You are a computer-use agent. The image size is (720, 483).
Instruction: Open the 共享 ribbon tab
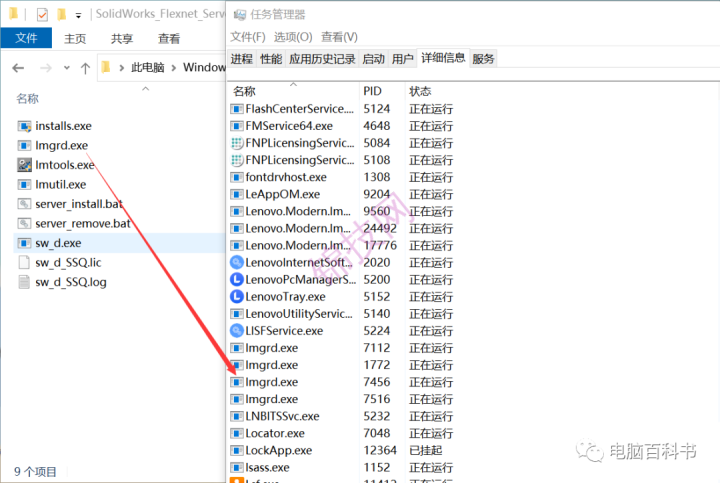pyautogui.click(x=122, y=39)
